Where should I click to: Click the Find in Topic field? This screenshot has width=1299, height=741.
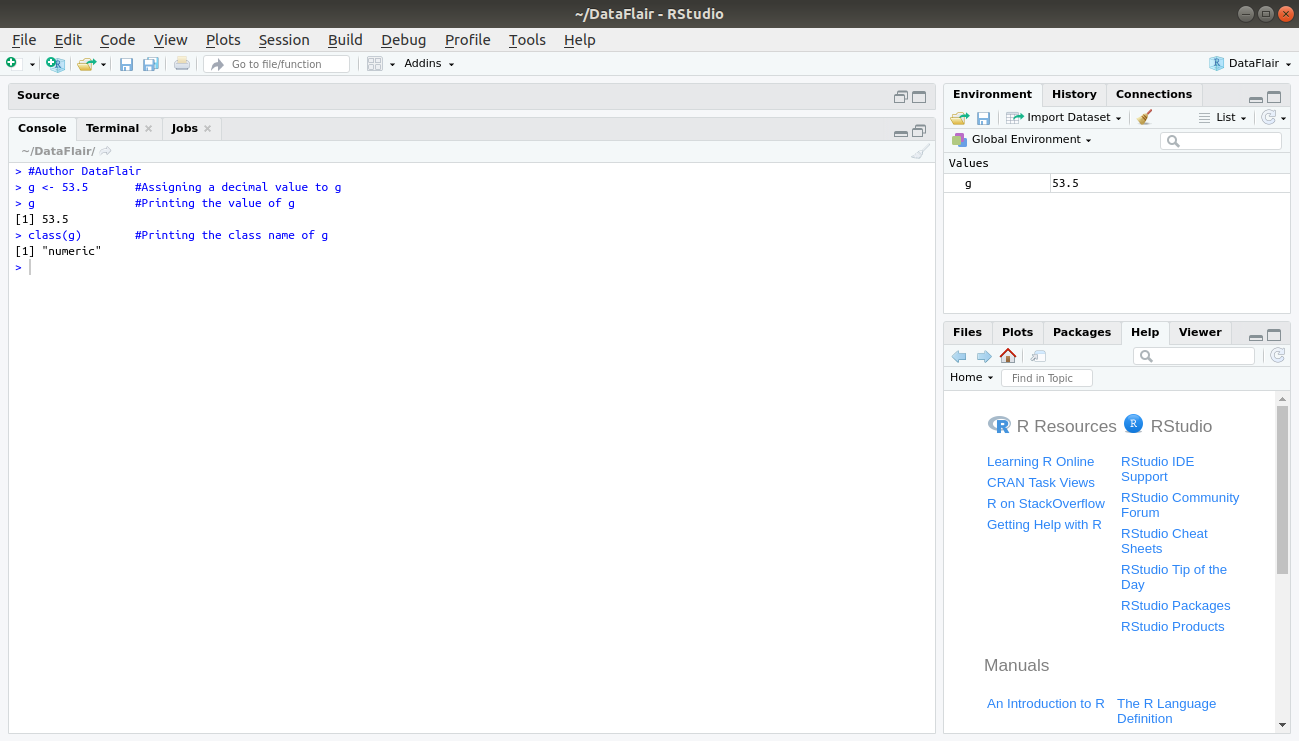point(1047,378)
